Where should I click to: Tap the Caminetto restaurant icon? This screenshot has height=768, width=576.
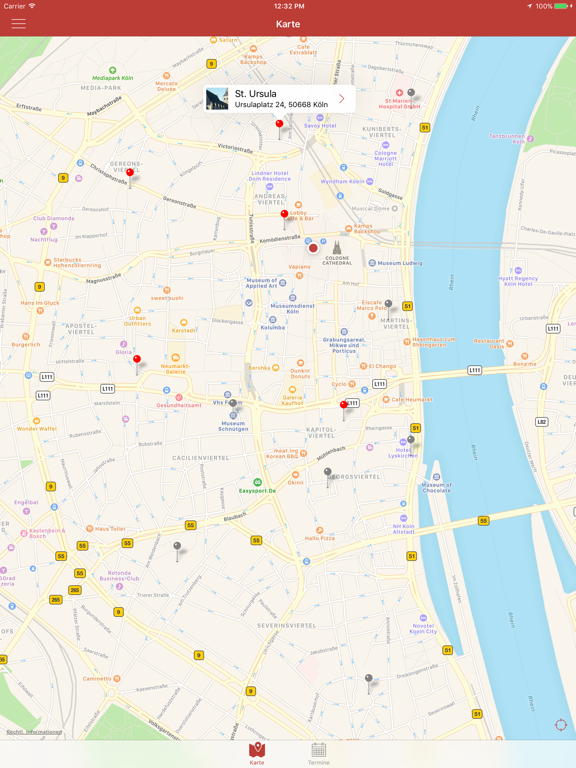[x=117, y=679]
